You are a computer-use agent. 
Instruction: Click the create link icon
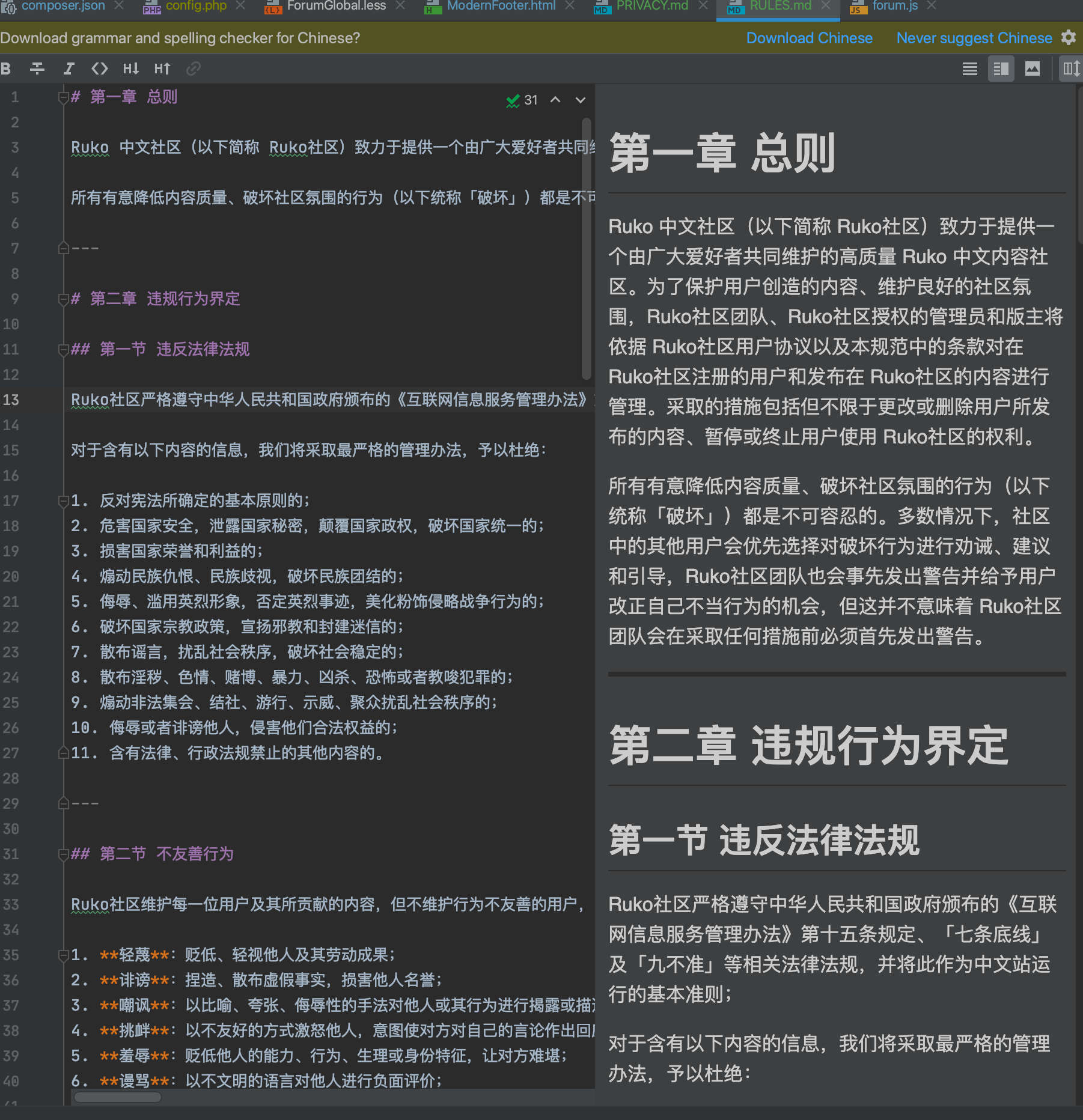(x=193, y=68)
